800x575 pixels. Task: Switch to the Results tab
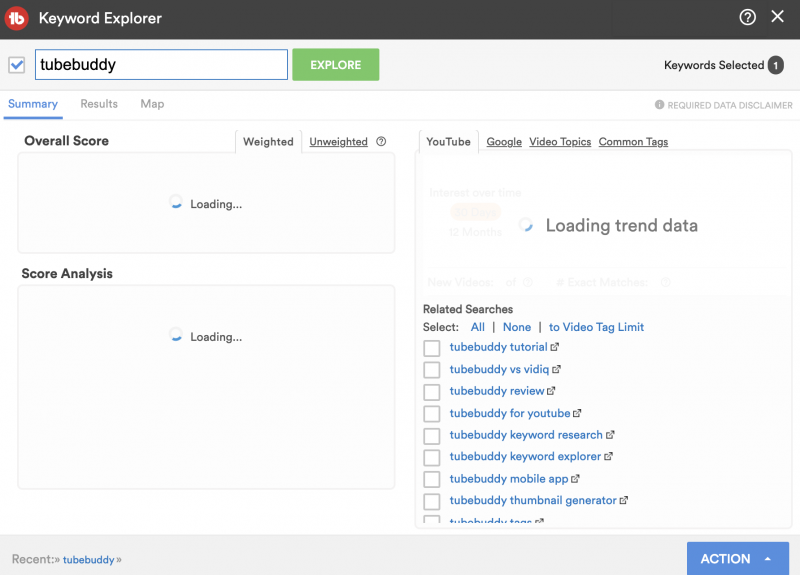coord(99,104)
